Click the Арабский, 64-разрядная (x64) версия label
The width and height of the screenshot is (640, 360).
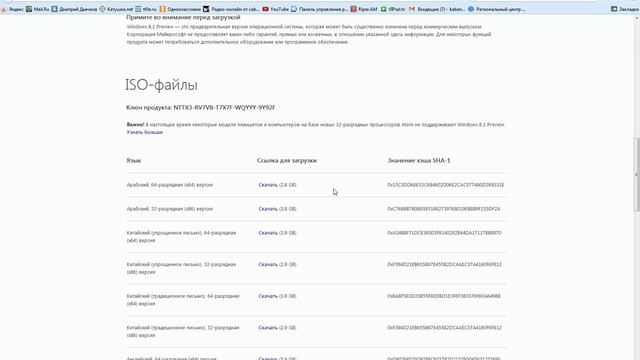click(169, 185)
